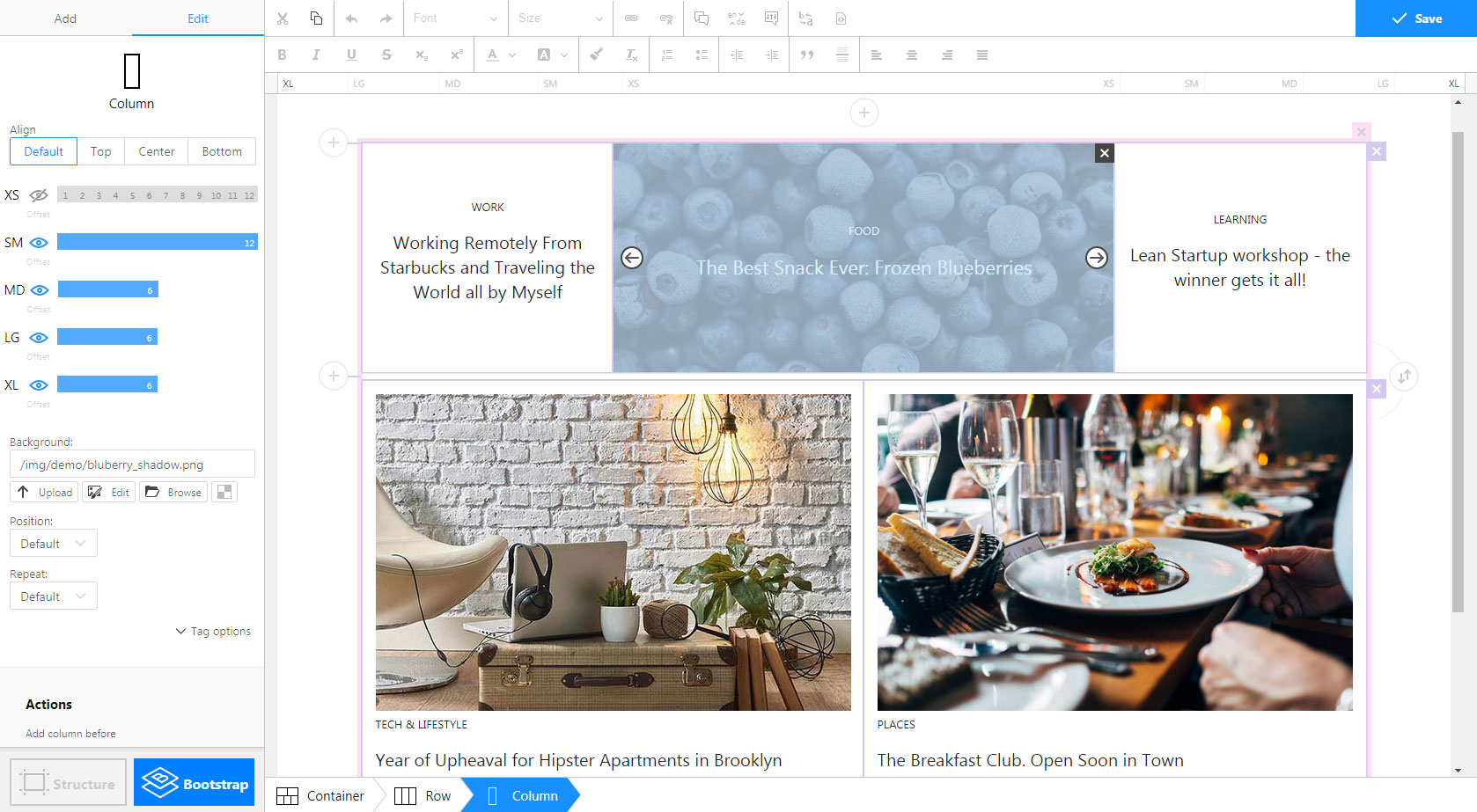The image size is (1477, 812).
Task: Click the Save button
Action: (x=1416, y=18)
